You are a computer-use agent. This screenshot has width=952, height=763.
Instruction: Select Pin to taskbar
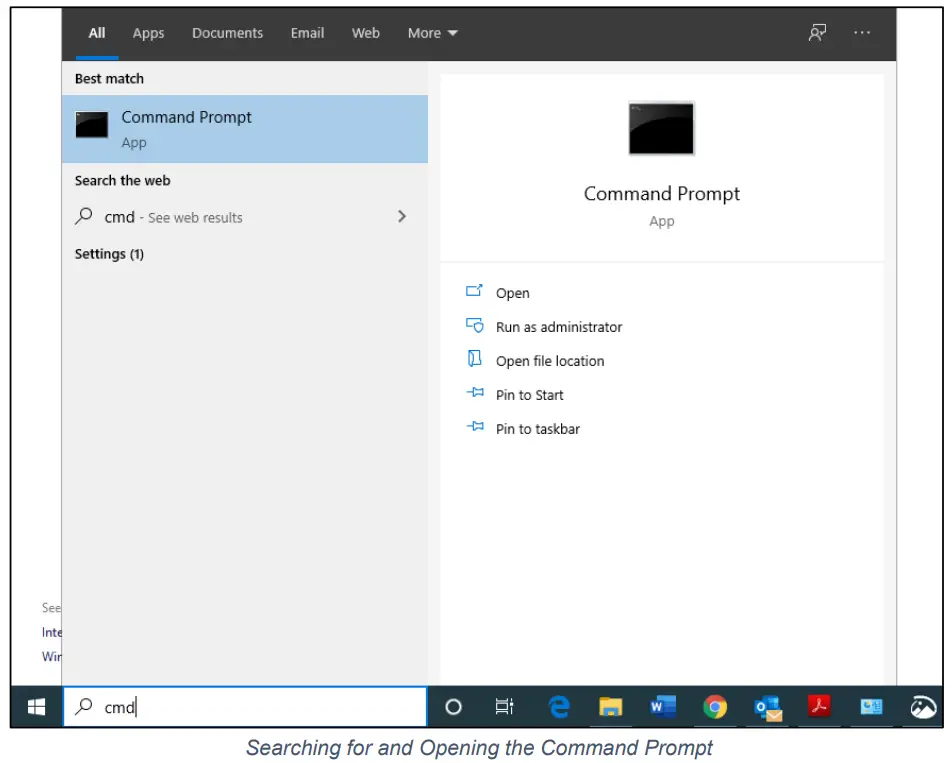point(537,429)
